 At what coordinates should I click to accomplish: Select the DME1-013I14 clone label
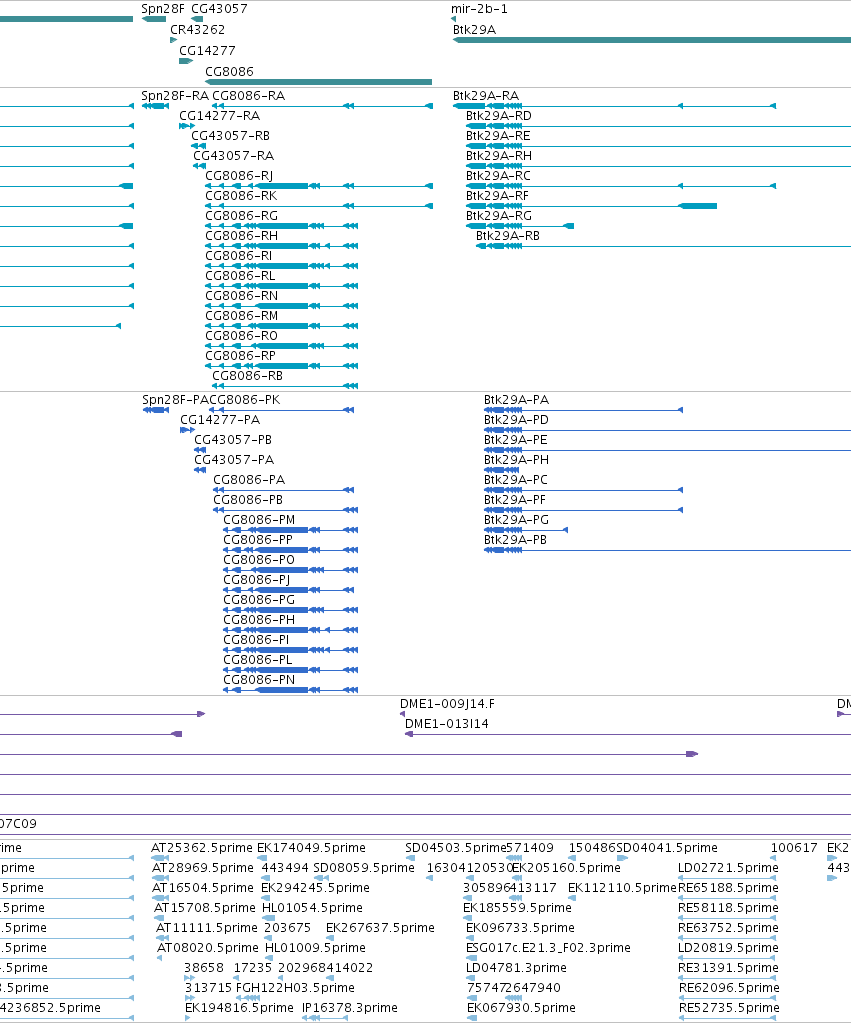[446, 724]
